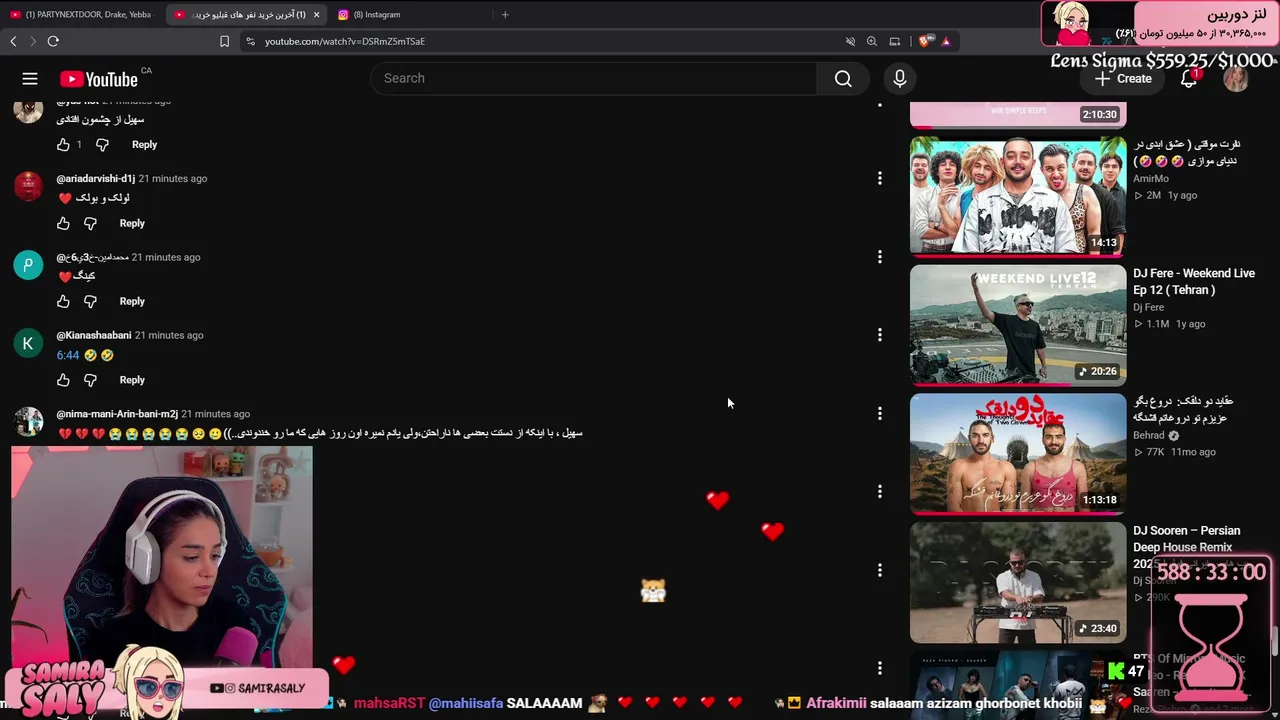
Task: Go to the YouTube home logo
Action: point(98,79)
